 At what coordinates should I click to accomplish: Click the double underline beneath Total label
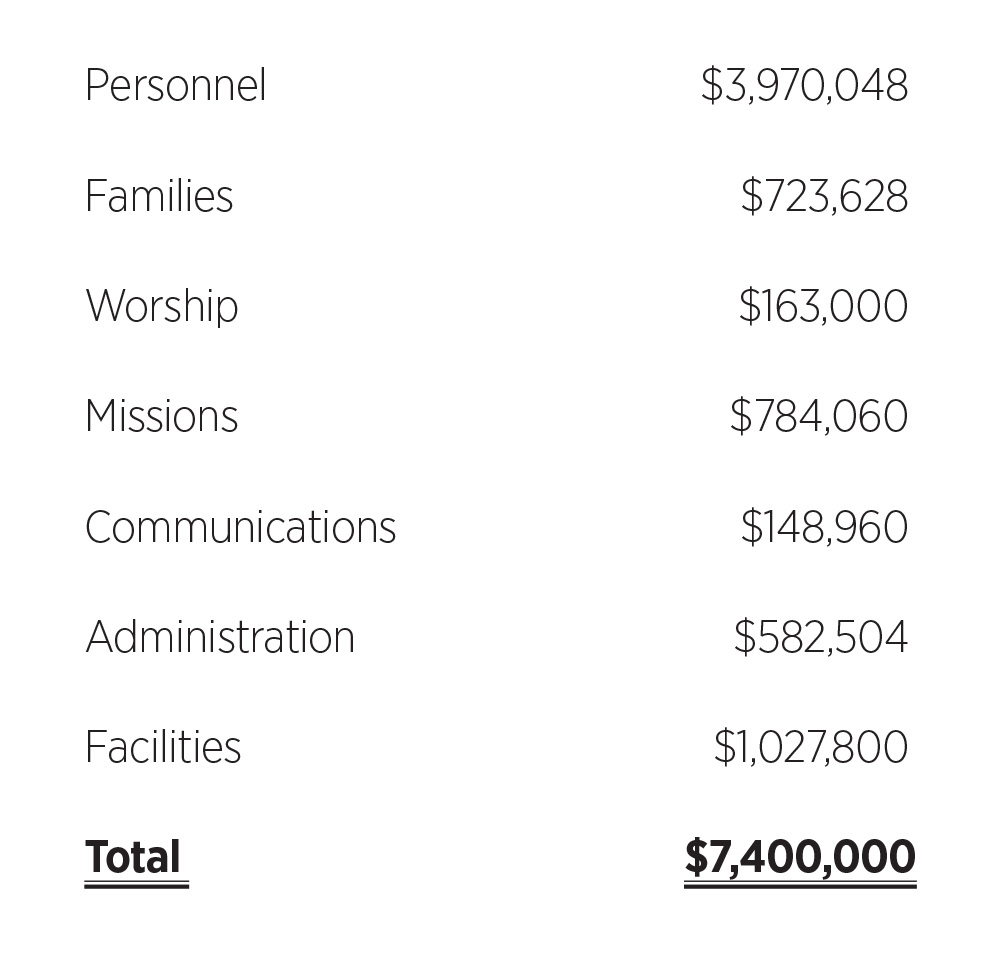[x=136, y=885]
